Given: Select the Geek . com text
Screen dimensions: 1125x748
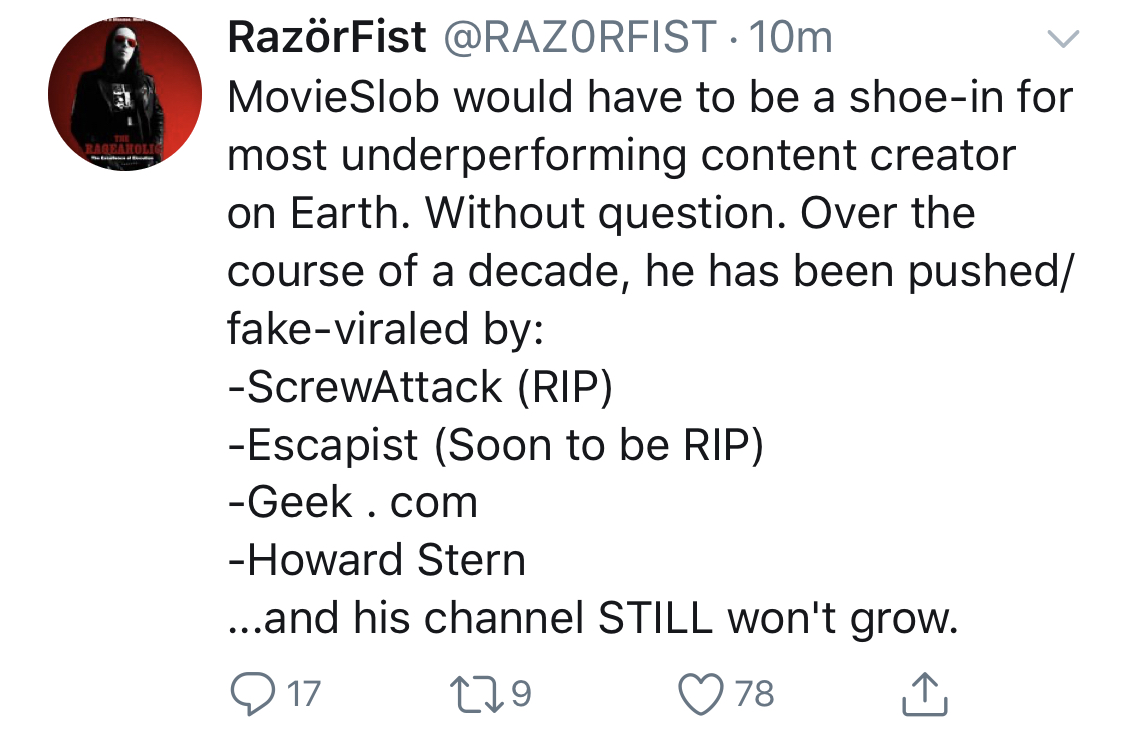Looking at the screenshot, I should point(362,502).
